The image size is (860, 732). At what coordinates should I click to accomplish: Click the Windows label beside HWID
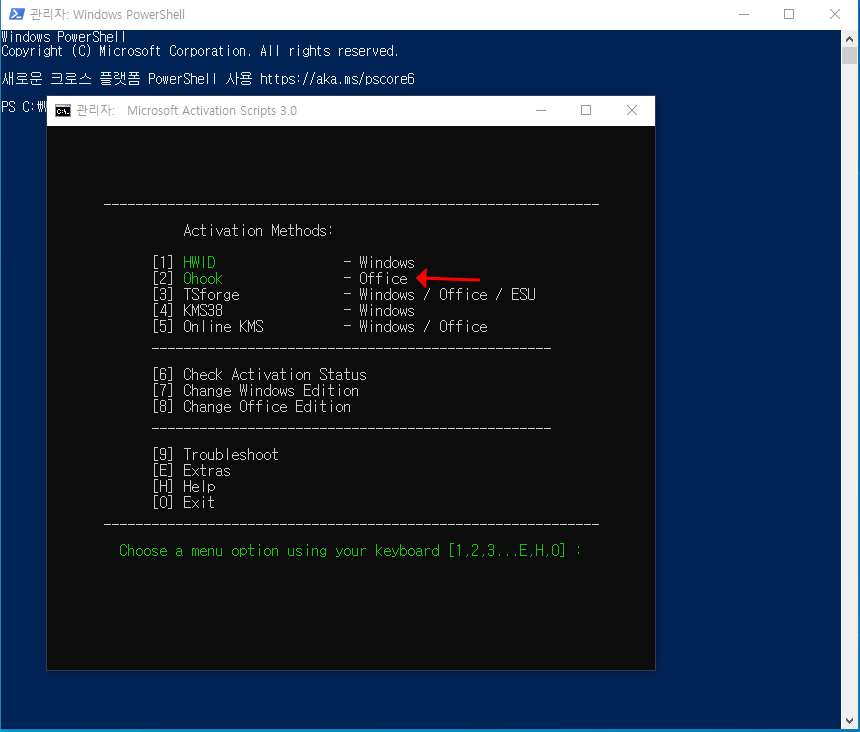(387, 263)
